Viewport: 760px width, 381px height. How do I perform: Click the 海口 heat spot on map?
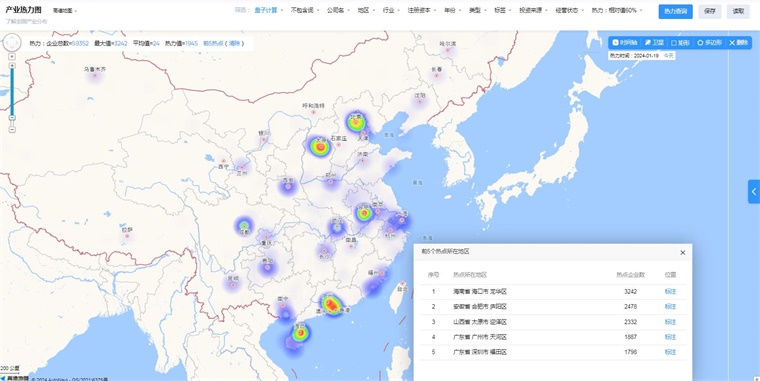tap(301, 333)
